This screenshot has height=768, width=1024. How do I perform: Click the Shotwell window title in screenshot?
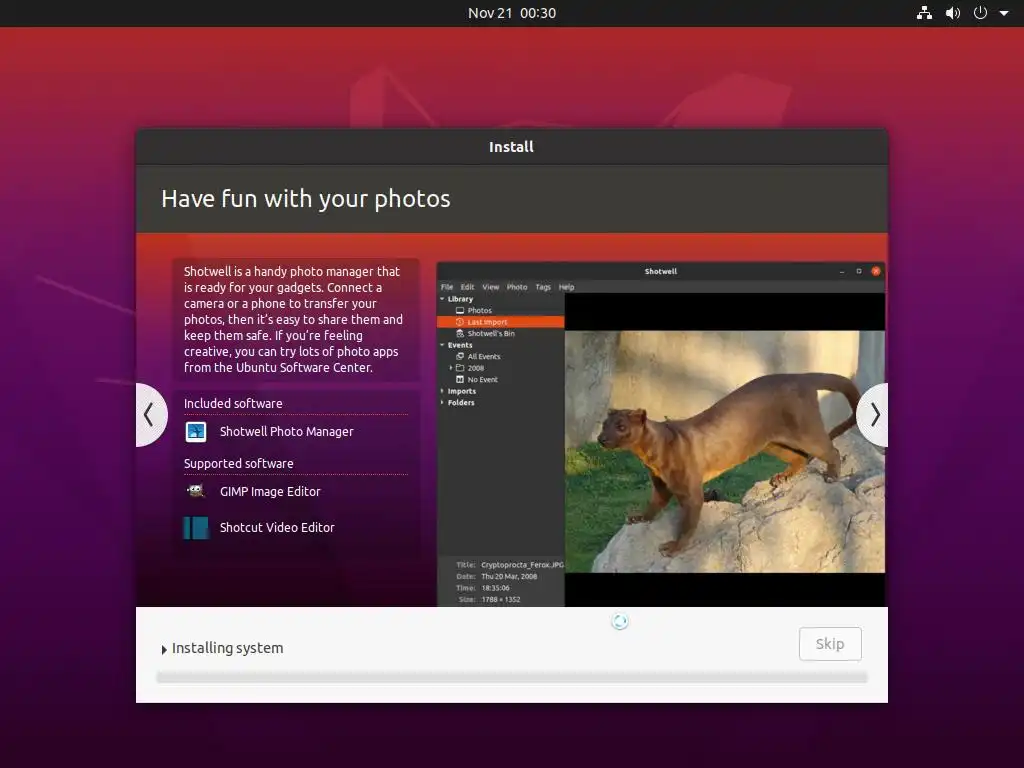pos(661,272)
